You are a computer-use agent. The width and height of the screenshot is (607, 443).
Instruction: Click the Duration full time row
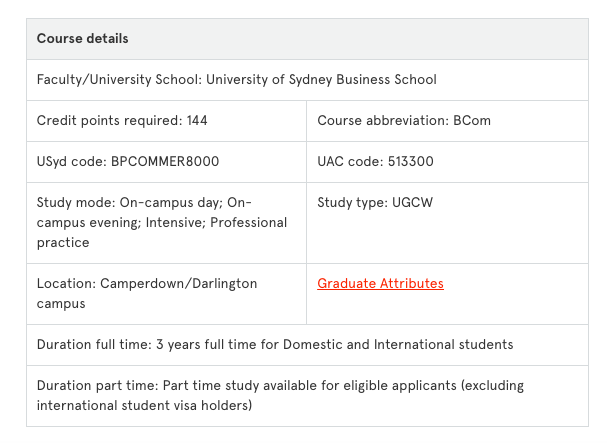(274, 344)
